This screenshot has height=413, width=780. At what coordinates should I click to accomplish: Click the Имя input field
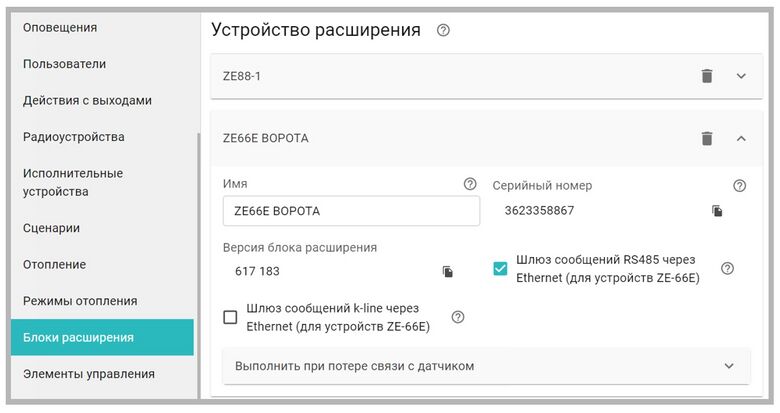[350, 211]
